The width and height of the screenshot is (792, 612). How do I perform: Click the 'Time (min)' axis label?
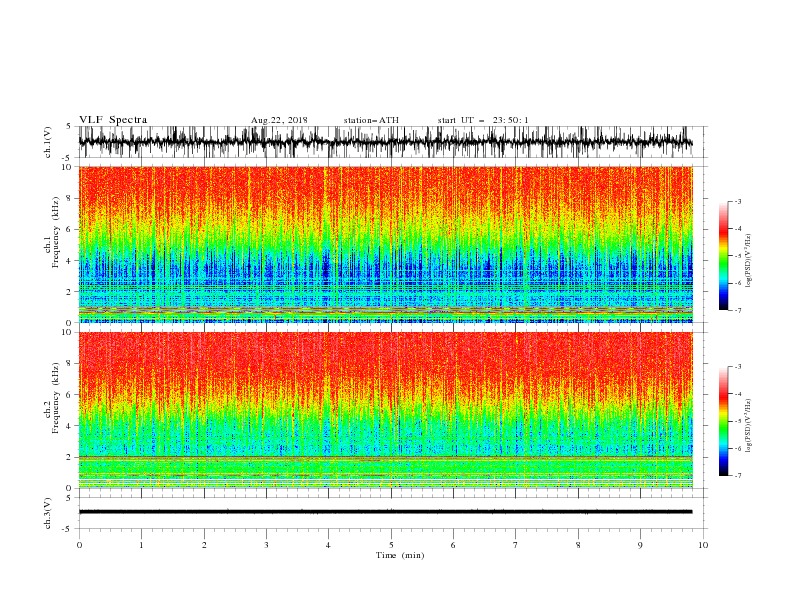coord(400,555)
